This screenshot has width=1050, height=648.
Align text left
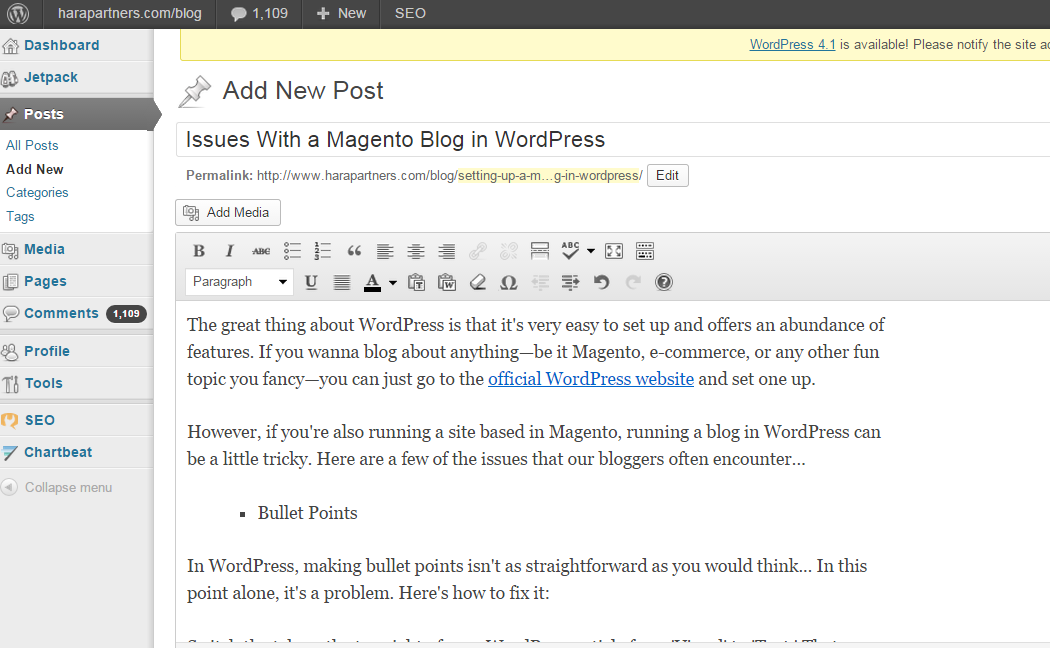tap(385, 251)
